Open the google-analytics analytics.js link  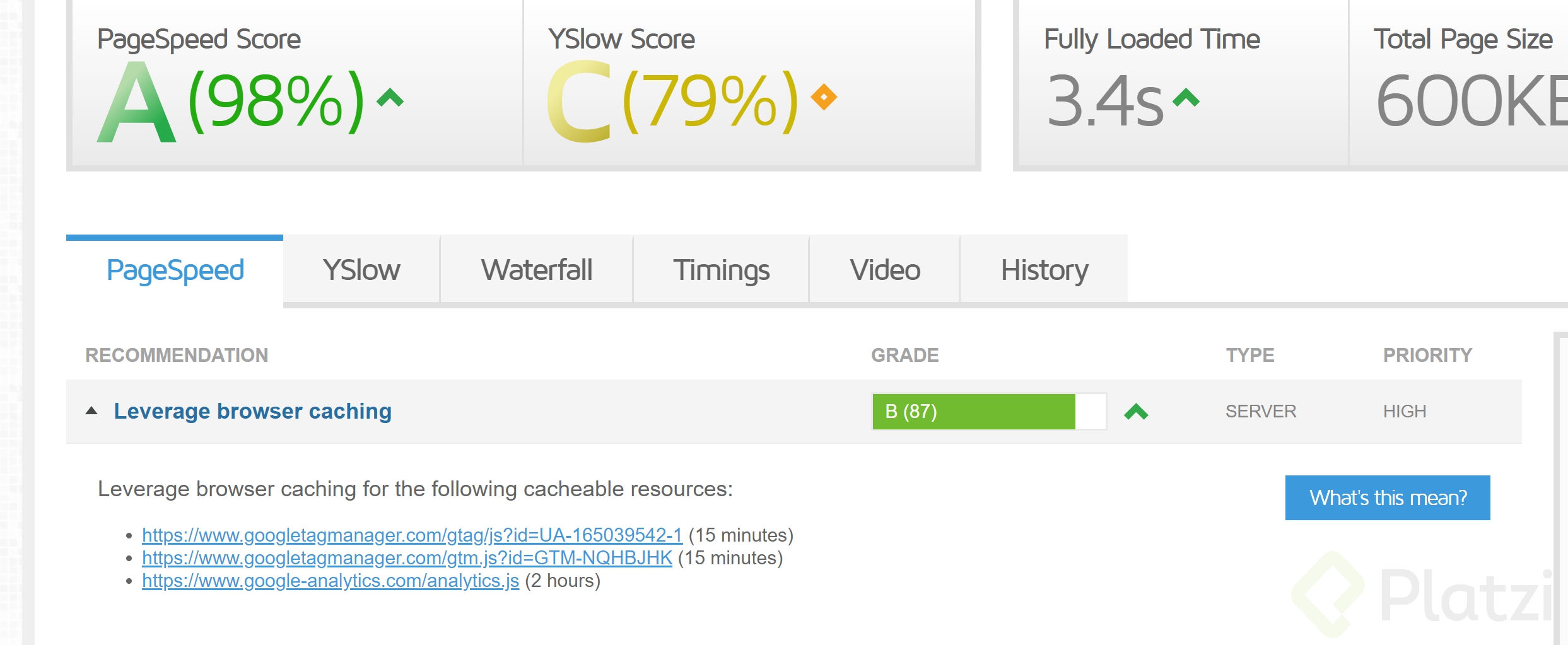pyautogui.click(x=331, y=581)
